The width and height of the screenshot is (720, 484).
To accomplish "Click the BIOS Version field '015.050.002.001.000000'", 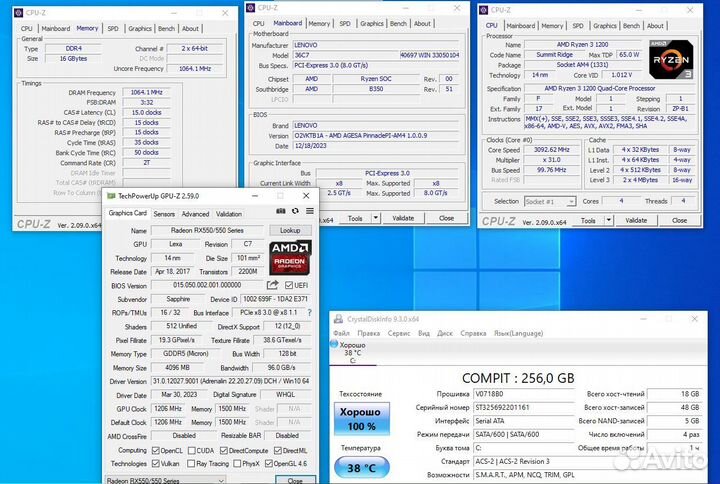I will tap(207, 285).
